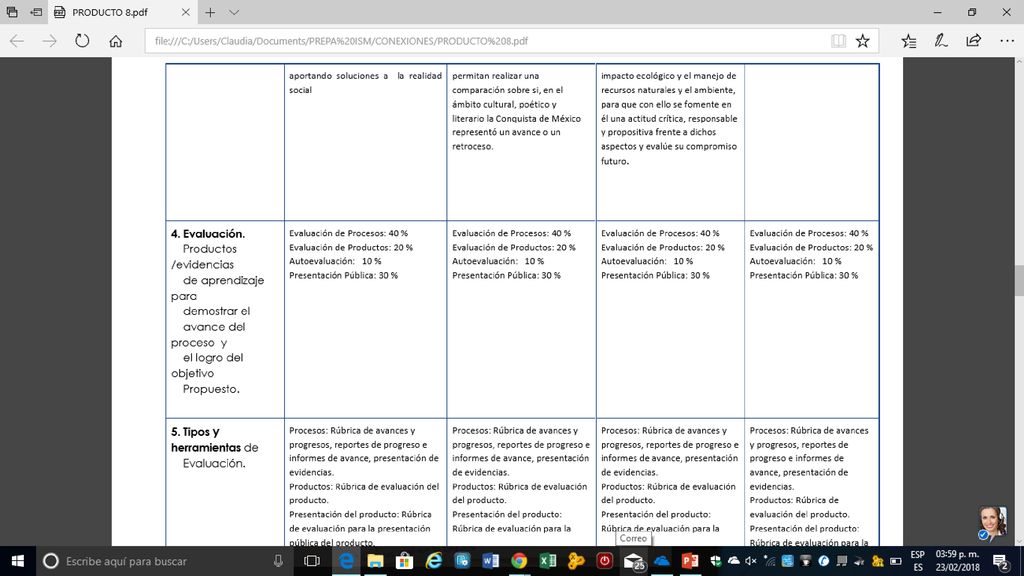This screenshot has width=1024, height=576.
Task: Set these tabs aside
Action: pos(36,12)
